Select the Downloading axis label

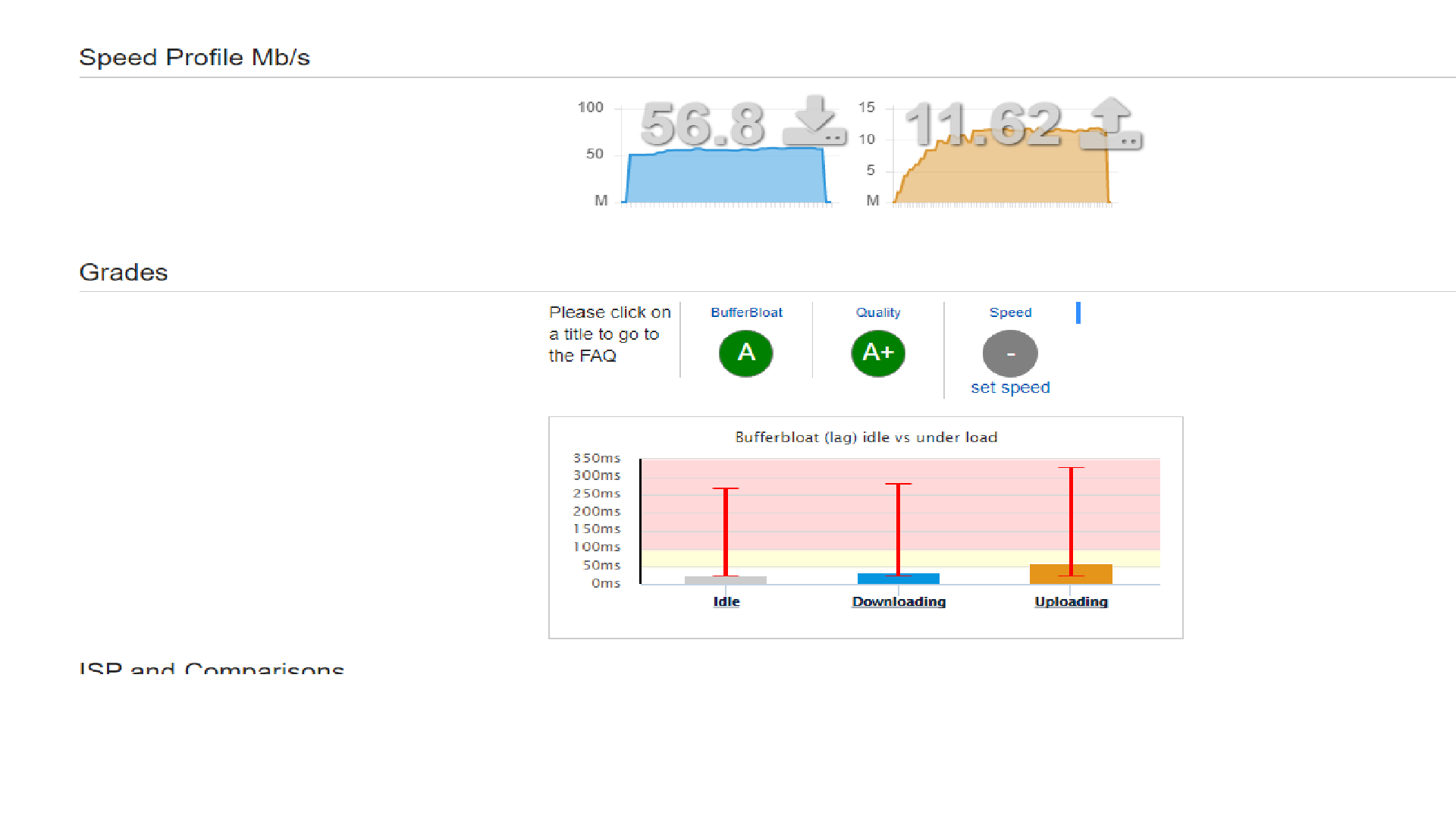(899, 601)
